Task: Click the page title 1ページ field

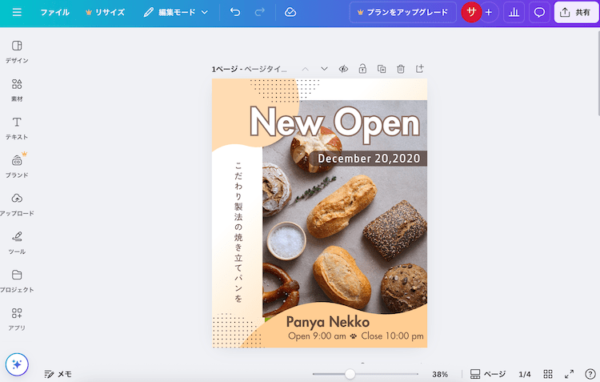Action: 249,69
